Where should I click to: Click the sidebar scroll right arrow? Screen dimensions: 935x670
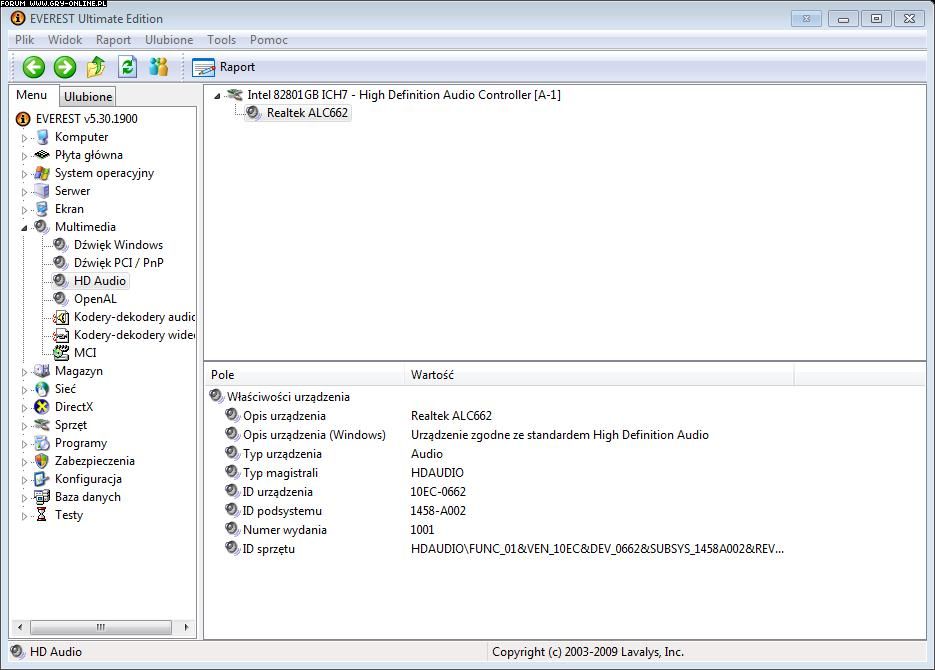(x=186, y=627)
